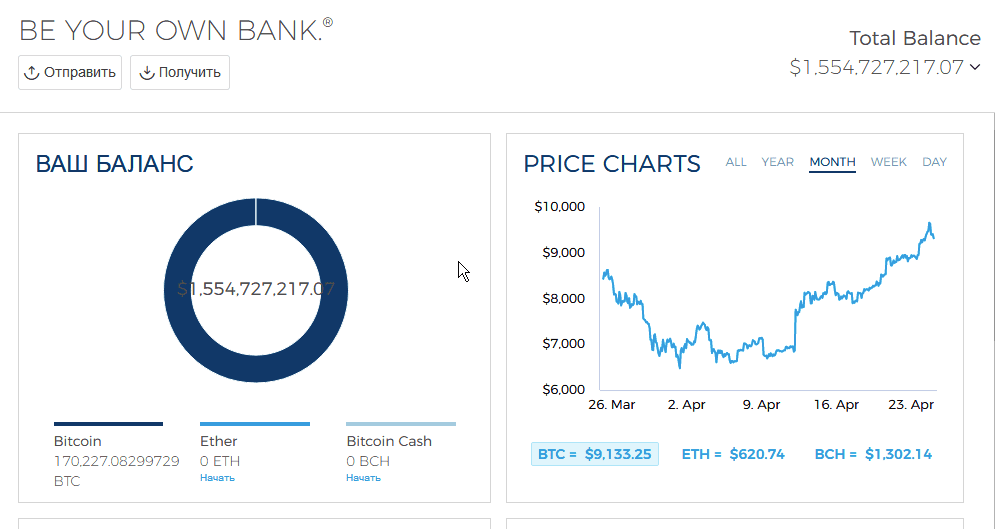Toggle the BCH price chart selector
Screen dimensions: 995x529
pyautogui.click(x=872, y=454)
